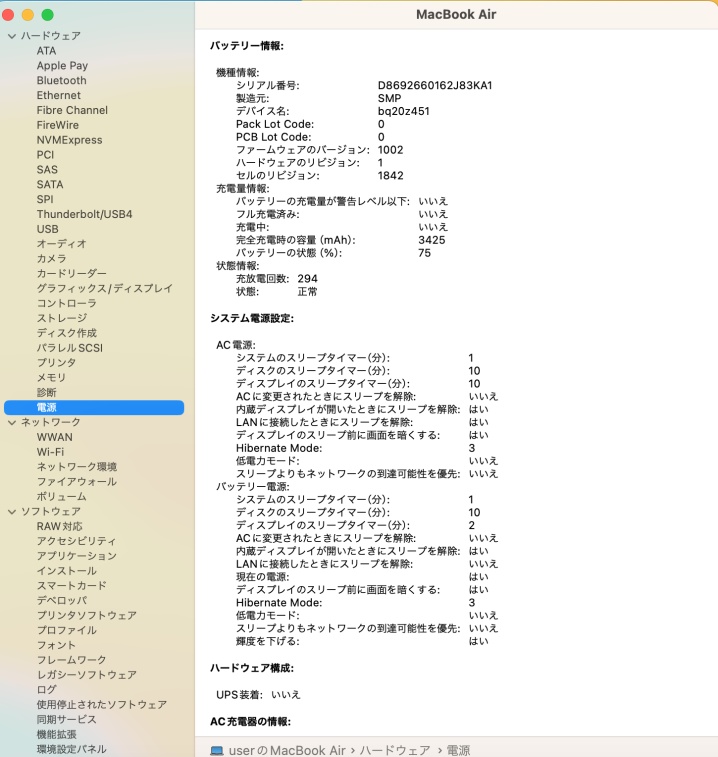Close the window with the red button

coord(8,15)
